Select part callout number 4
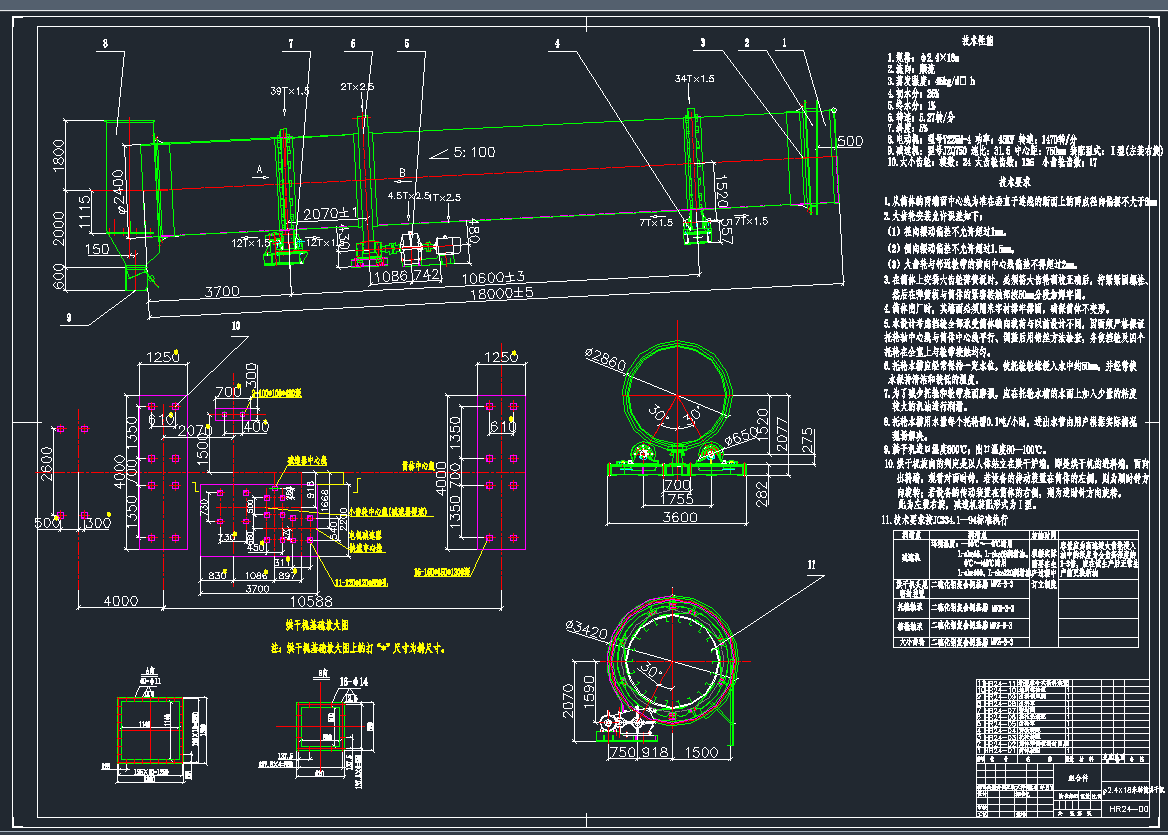Image resolution: width=1168 pixels, height=835 pixels. pos(558,43)
